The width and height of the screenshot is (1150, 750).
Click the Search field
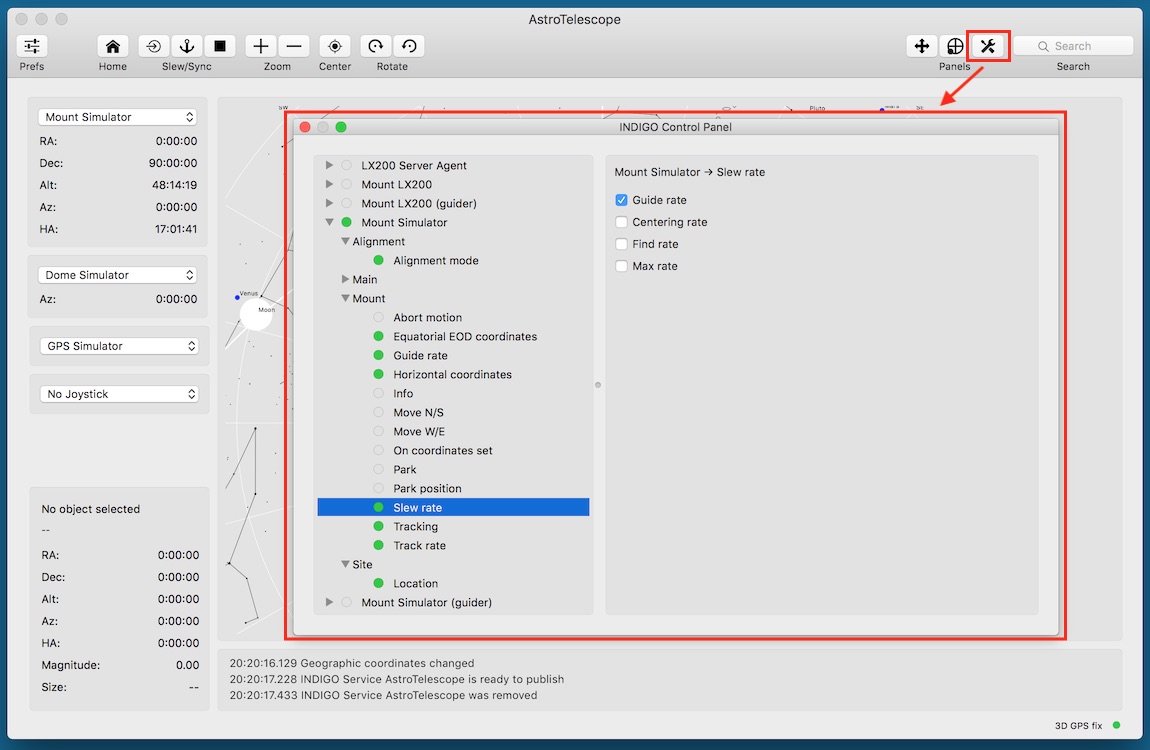click(x=1074, y=46)
